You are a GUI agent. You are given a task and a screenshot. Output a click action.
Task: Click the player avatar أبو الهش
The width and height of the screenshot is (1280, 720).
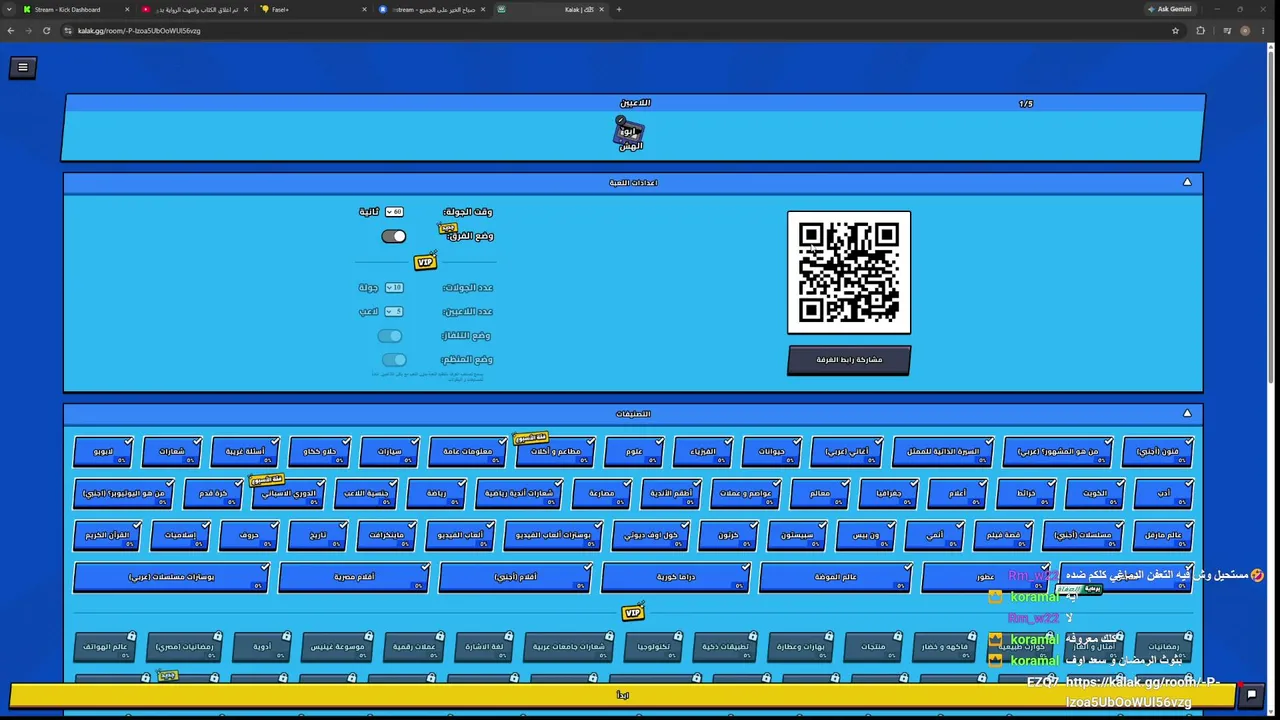click(629, 134)
